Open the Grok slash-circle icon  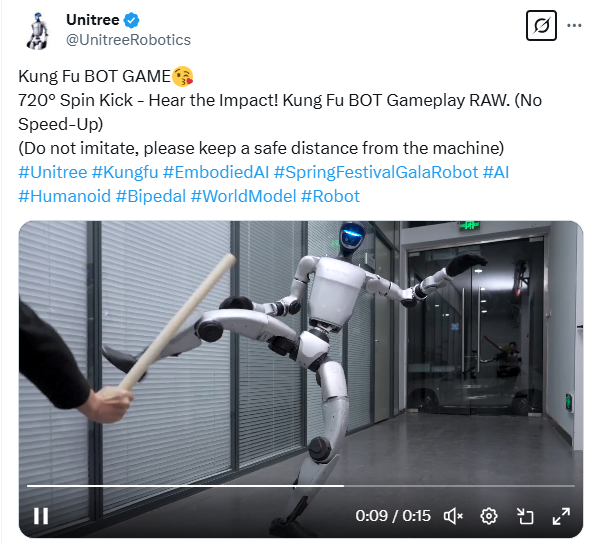pos(541,26)
